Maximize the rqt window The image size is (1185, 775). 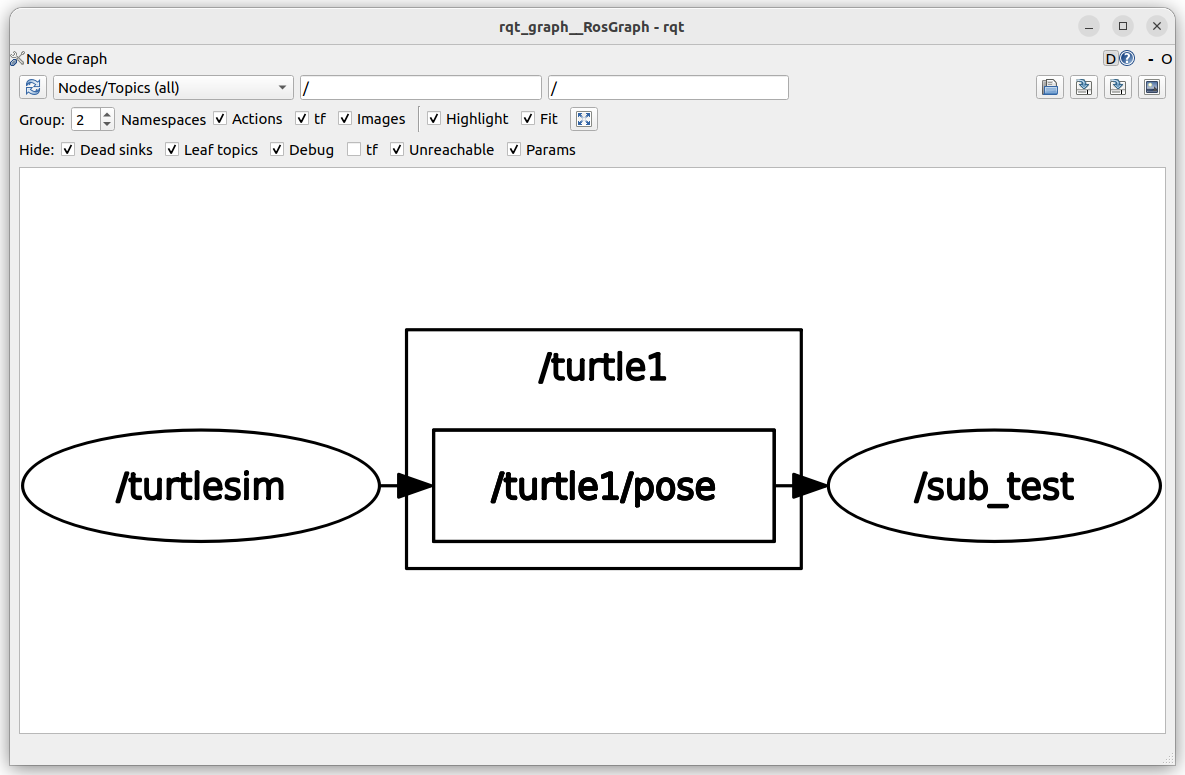click(x=1123, y=26)
